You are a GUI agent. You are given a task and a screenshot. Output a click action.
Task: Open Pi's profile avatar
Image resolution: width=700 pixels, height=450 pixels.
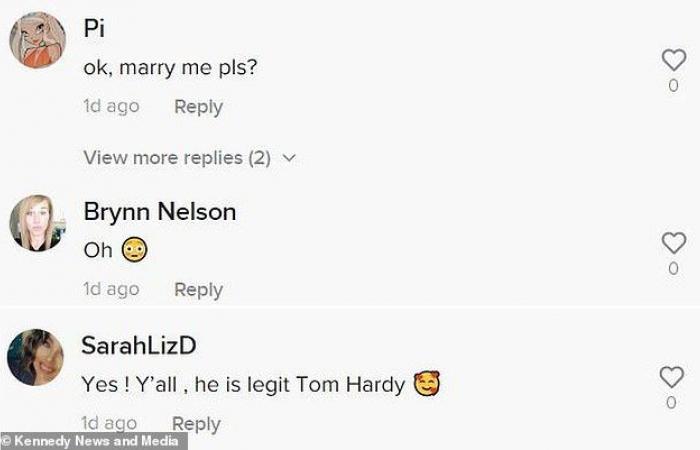38,40
